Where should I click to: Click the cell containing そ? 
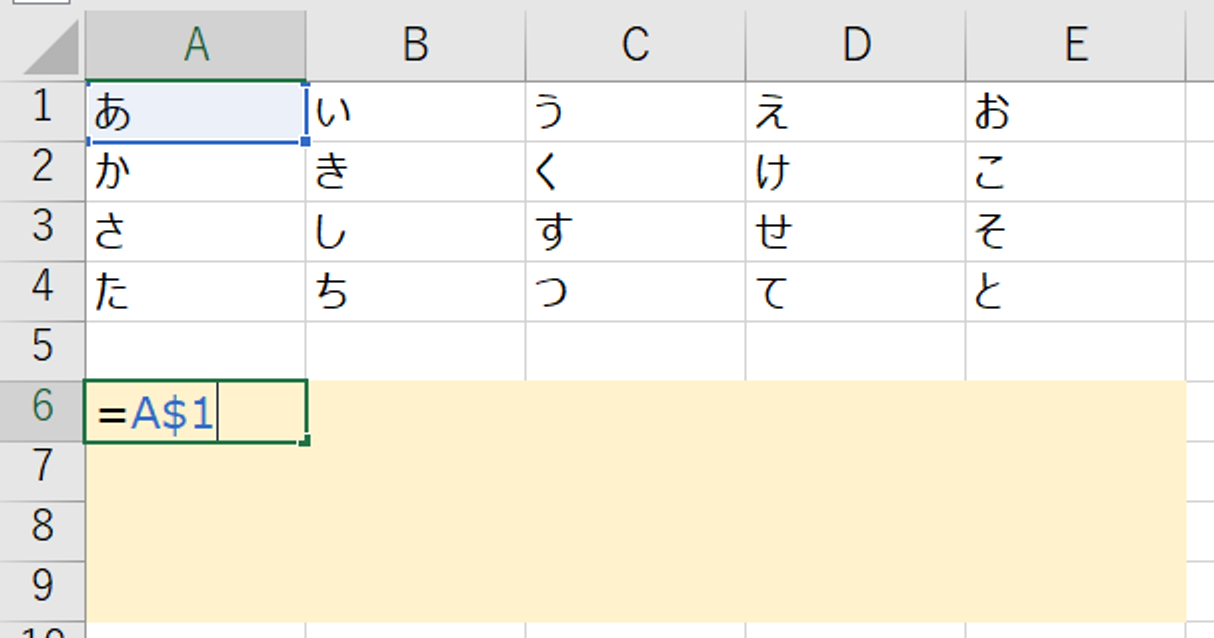[1076, 231]
